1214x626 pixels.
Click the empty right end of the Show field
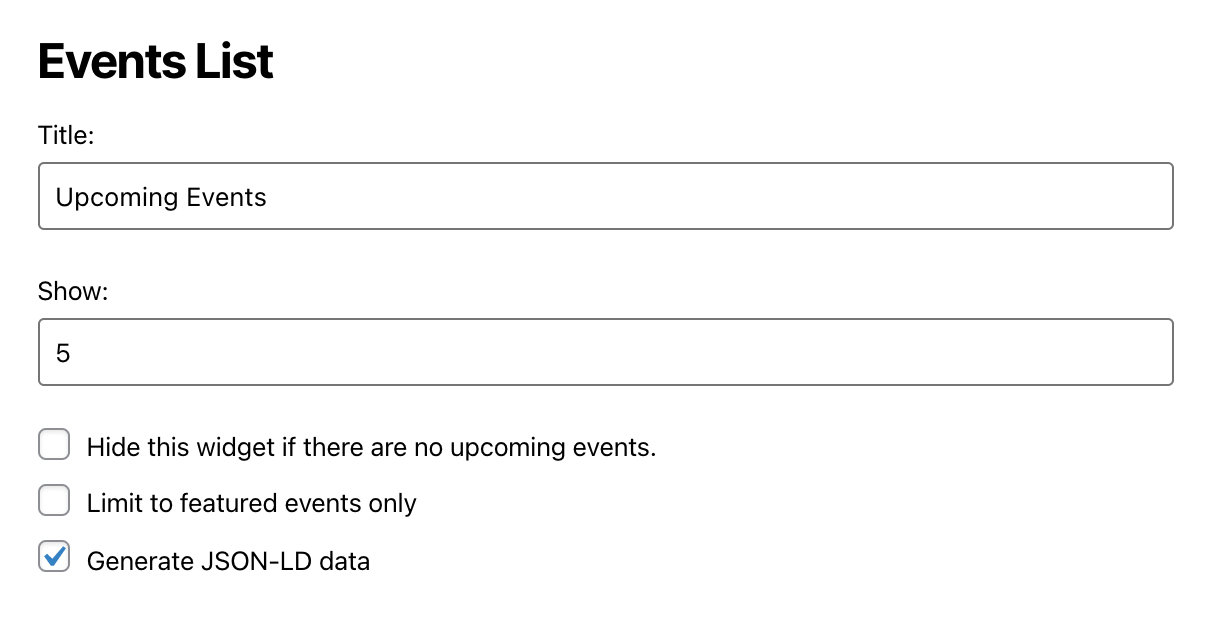click(x=1100, y=352)
